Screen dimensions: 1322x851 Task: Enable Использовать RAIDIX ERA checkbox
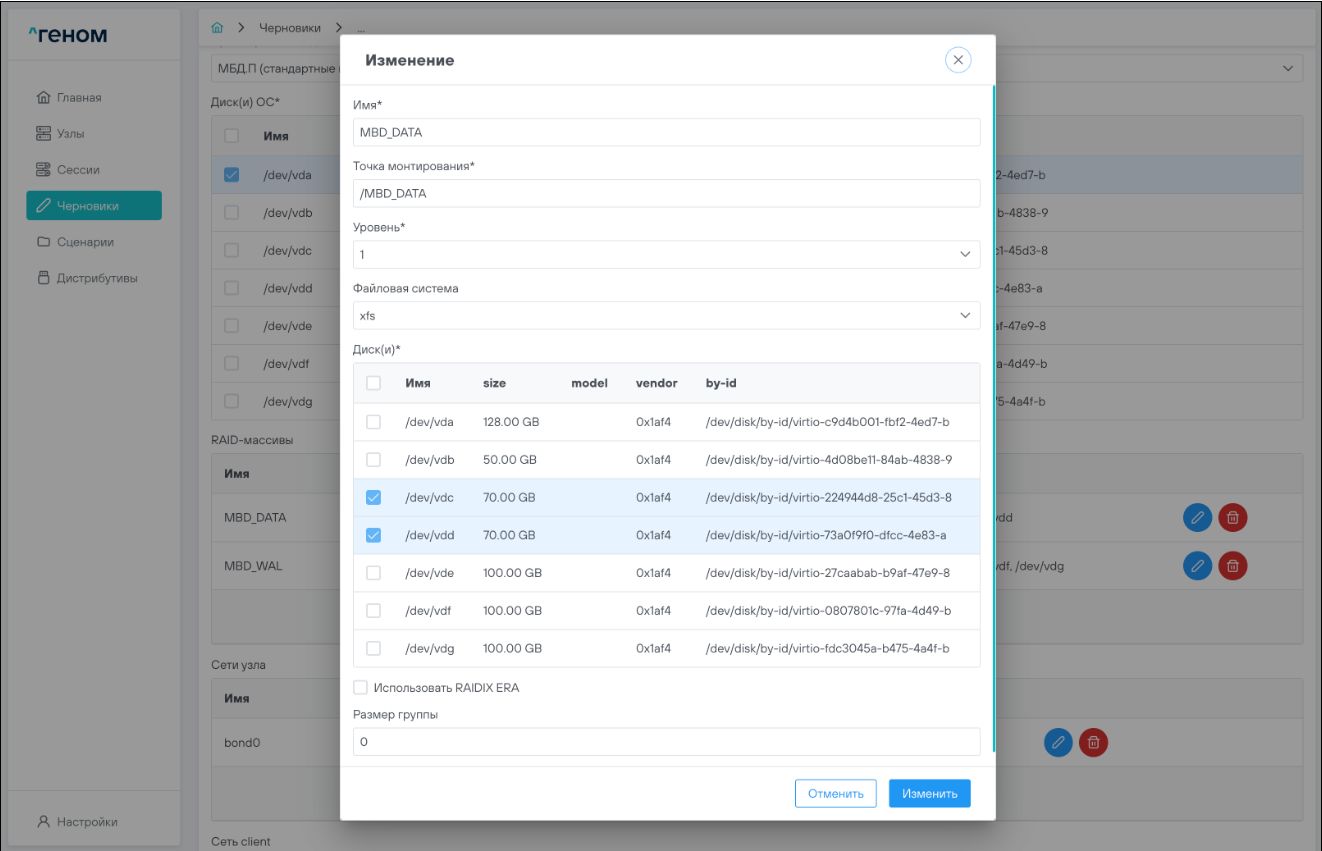[360, 688]
